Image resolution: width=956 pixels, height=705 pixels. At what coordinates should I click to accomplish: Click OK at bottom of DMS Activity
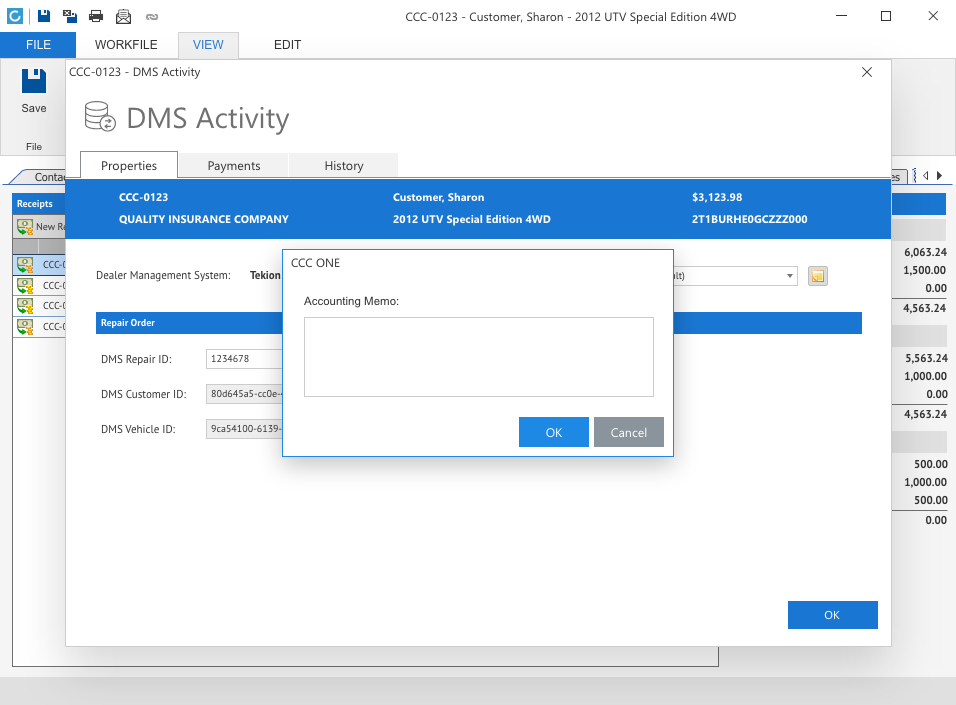click(832, 615)
